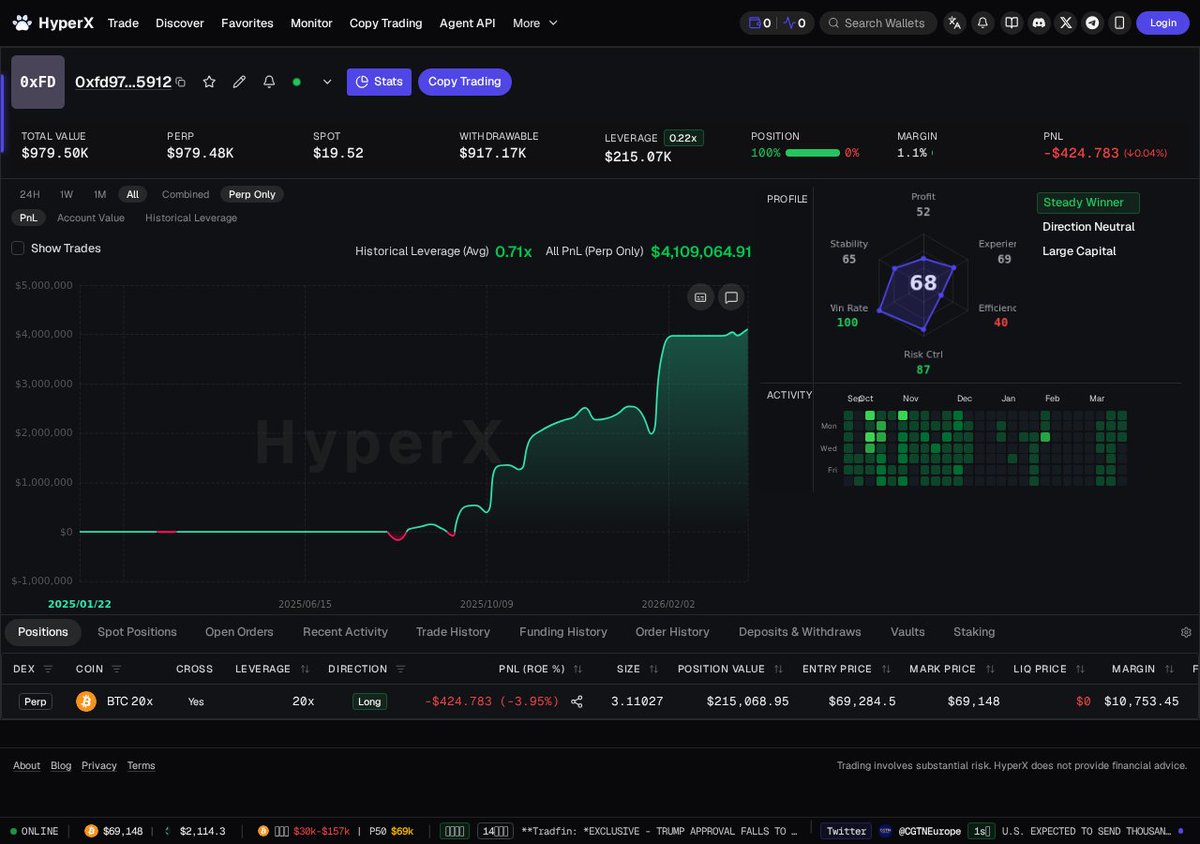This screenshot has height=844, width=1200.
Task: Open positions table settings gear
Action: point(1186,632)
